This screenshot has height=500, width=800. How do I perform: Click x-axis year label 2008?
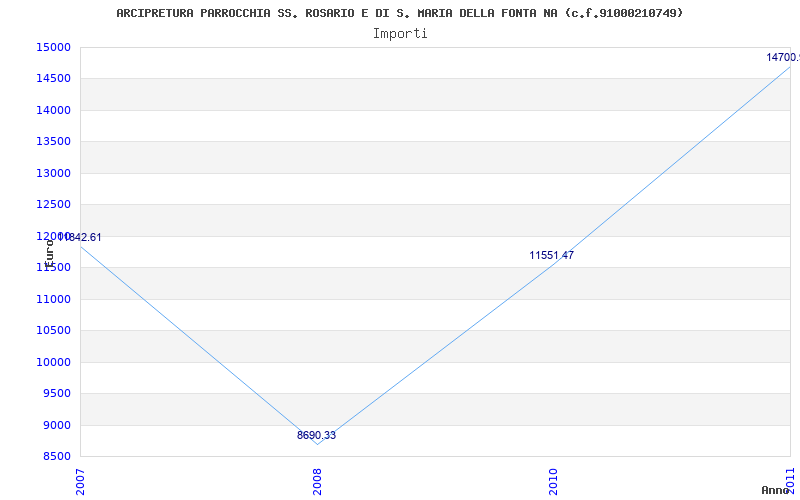point(317,482)
